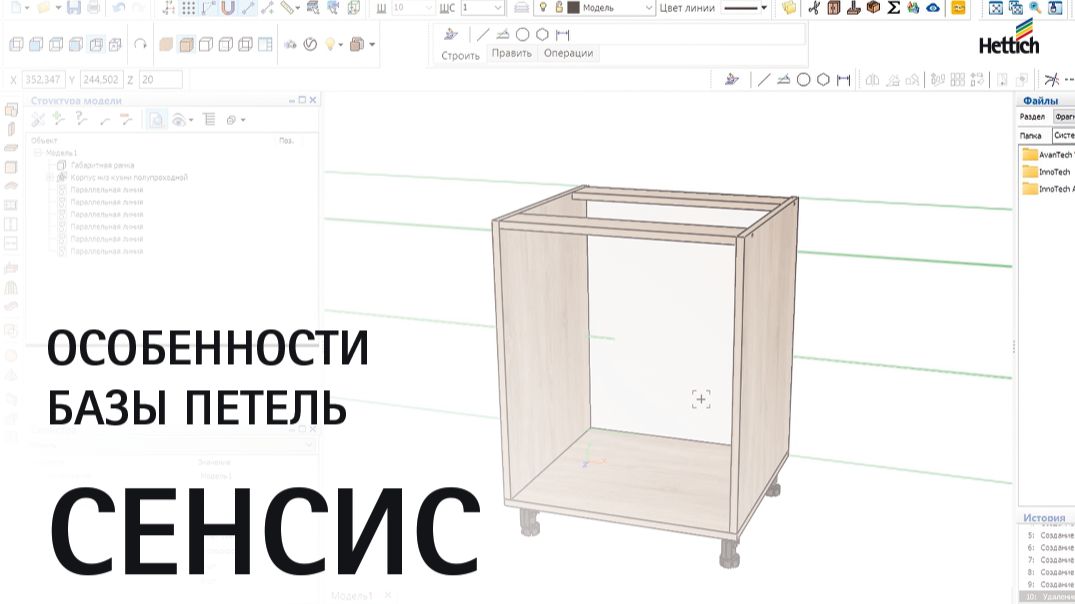
Task: Click the Модель1 document tab at bottom
Action: [x=352, y=596]
